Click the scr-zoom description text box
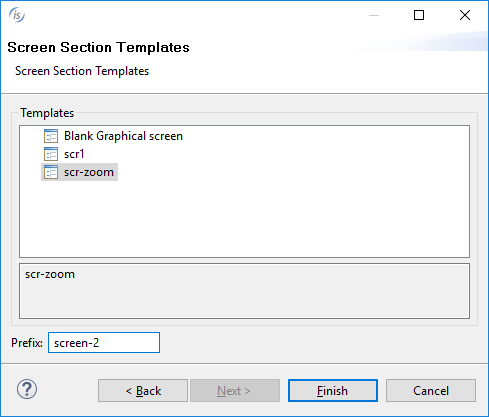 (x=244, y=291)
